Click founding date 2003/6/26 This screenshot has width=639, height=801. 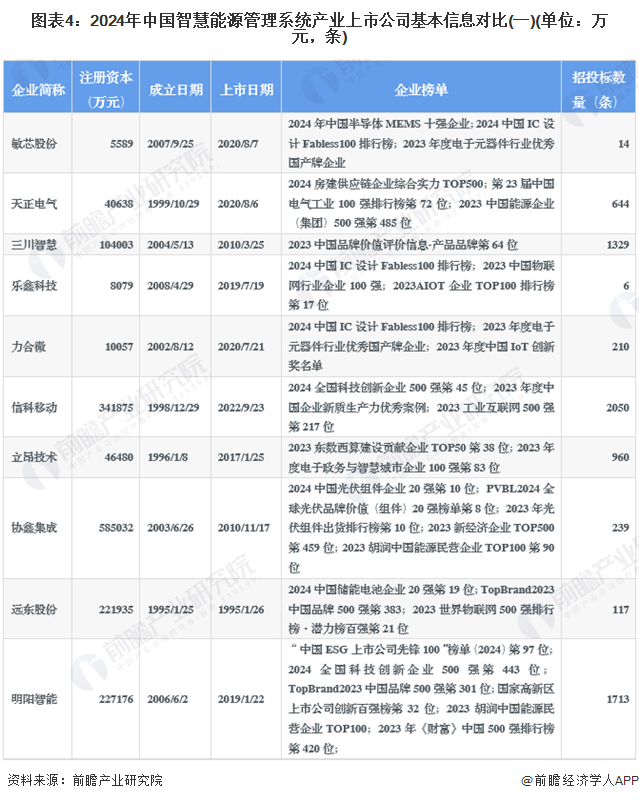tap(171, 528)
